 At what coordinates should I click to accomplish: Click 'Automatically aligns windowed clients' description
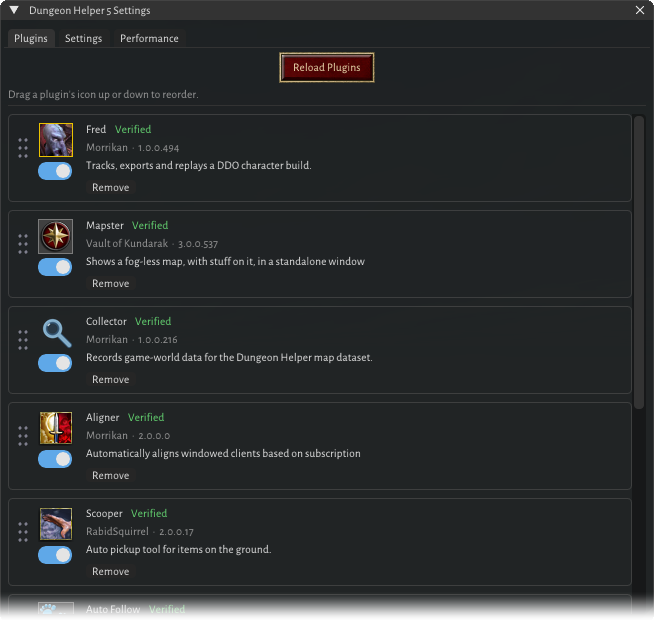[x=223, y=453]
